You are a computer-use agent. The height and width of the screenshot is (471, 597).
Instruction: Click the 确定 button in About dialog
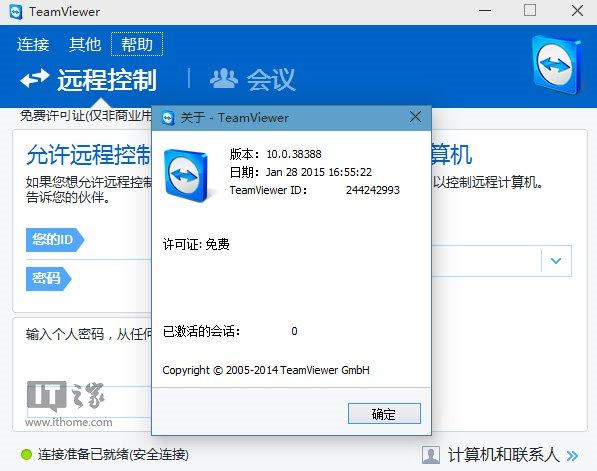click(384, 414)
